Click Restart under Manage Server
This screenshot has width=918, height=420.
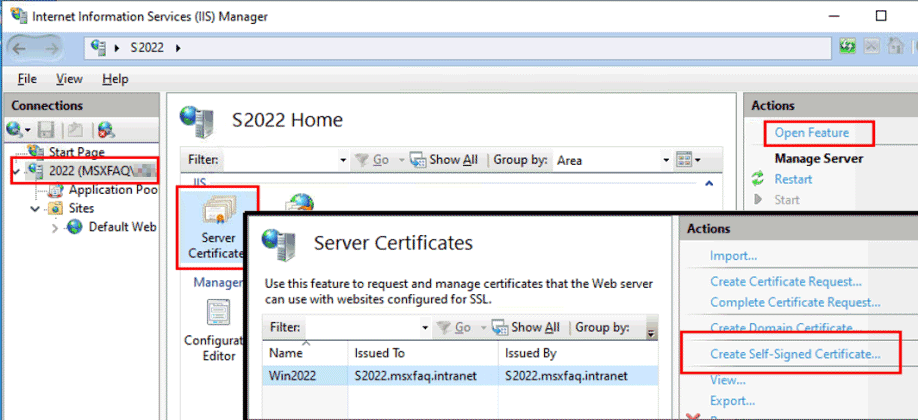click(x=793, y=179)
